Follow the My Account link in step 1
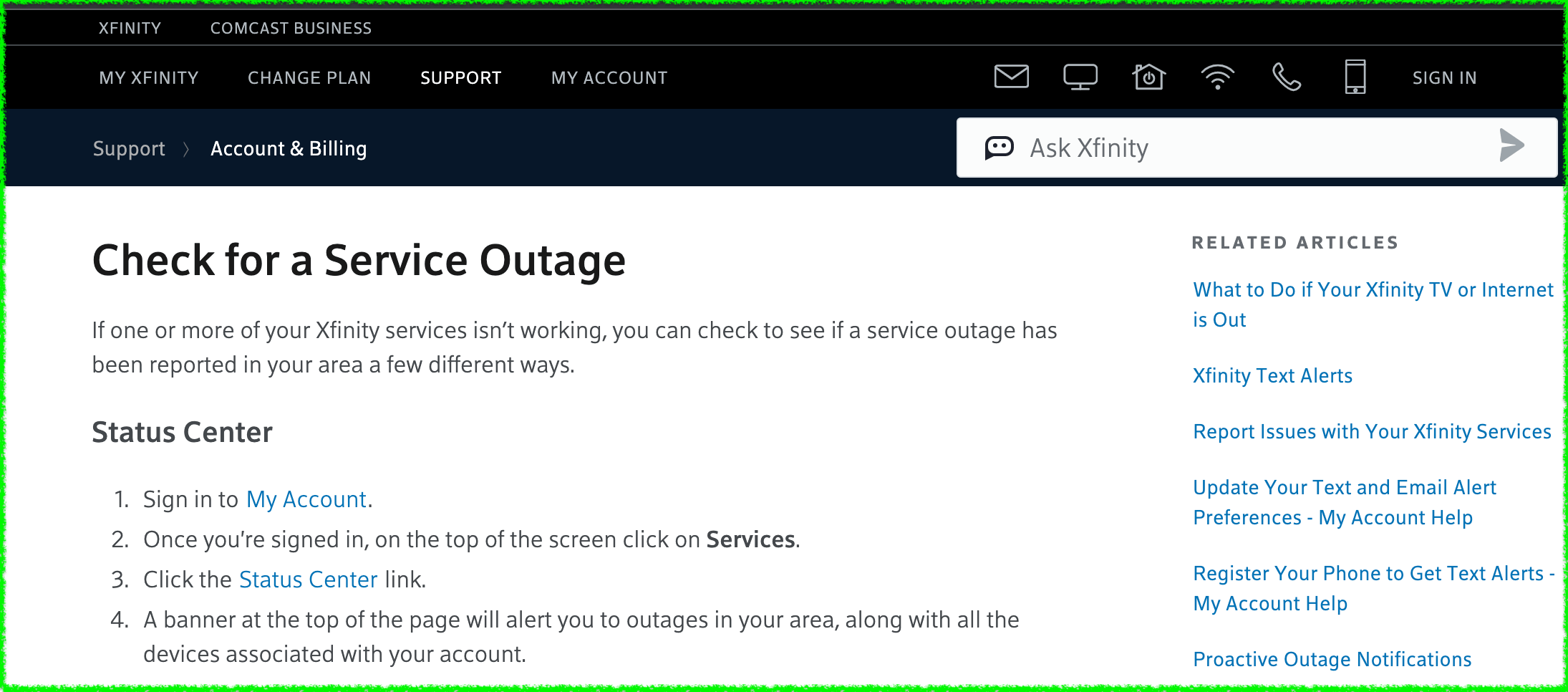1568x692 pixels. click(x=306, y=499)
